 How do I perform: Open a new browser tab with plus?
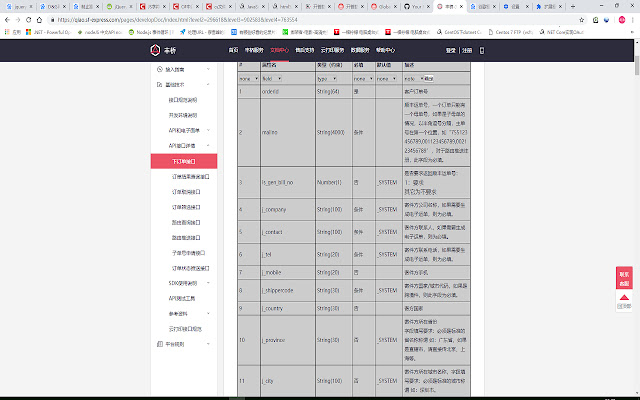(x=573, y=7)
